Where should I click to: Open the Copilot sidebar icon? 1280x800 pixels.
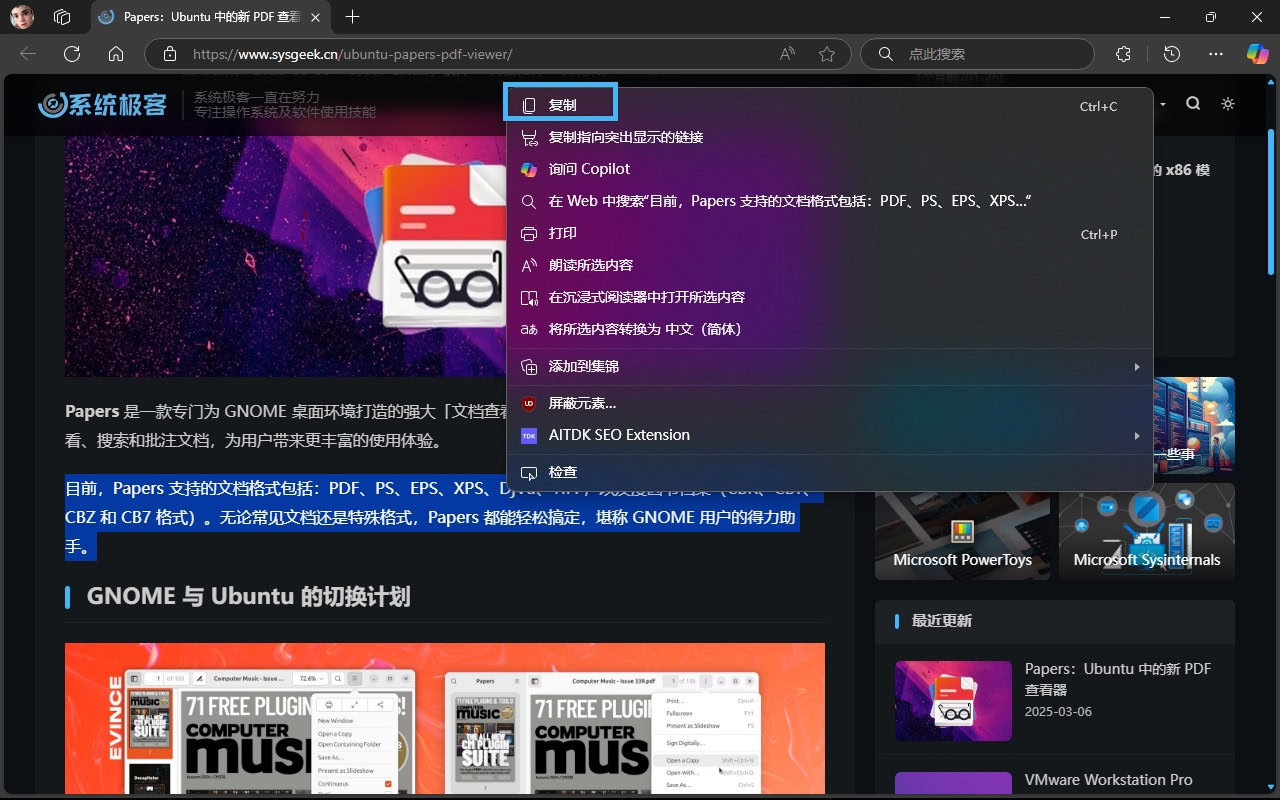pyautogui.click(x=1257, y=54)
